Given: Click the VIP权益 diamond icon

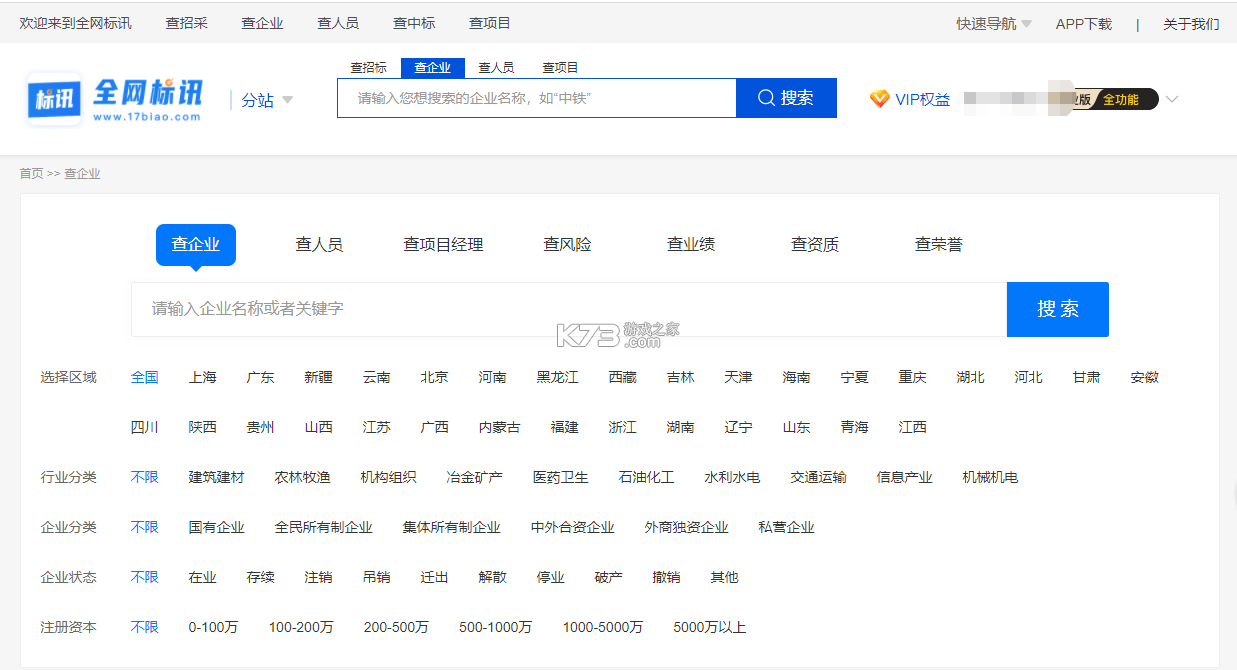Looking at the screenshot, I should click(x=879, y=99).
